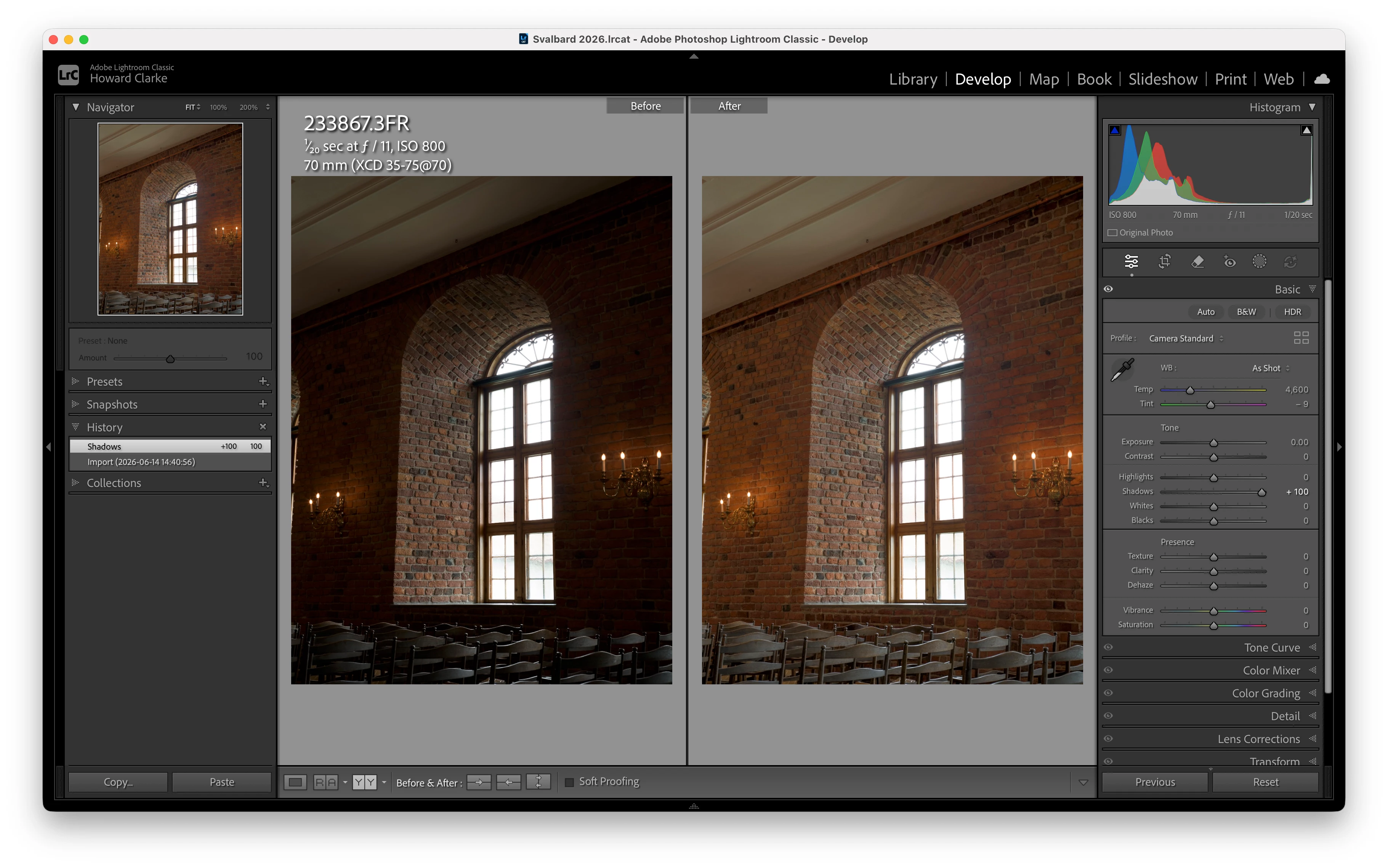Switch to the Library module
This screenshot has width=1388, height=868.
(913, 79)
